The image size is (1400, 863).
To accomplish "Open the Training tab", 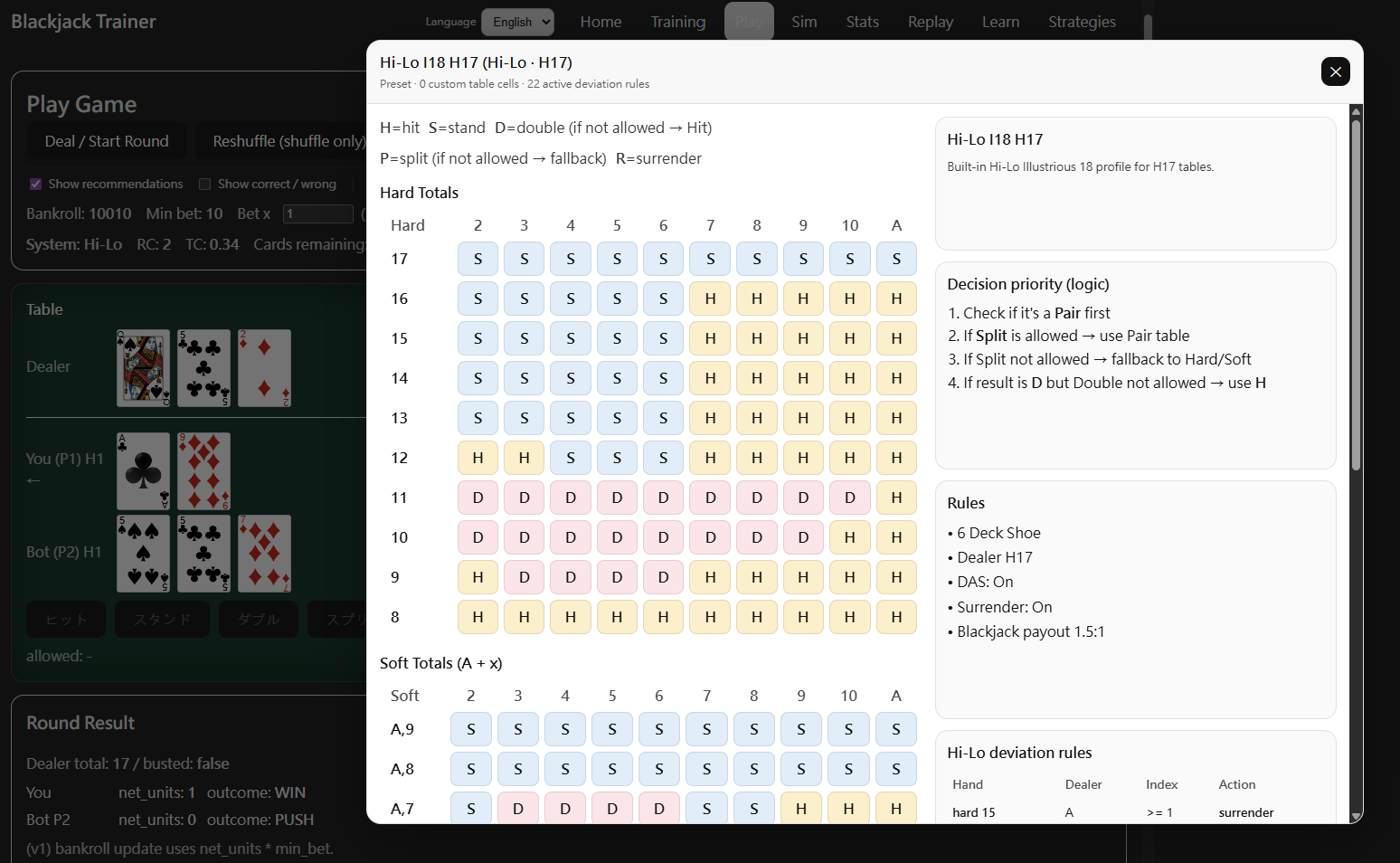I will pyautogui.click(x=677, y=22).
